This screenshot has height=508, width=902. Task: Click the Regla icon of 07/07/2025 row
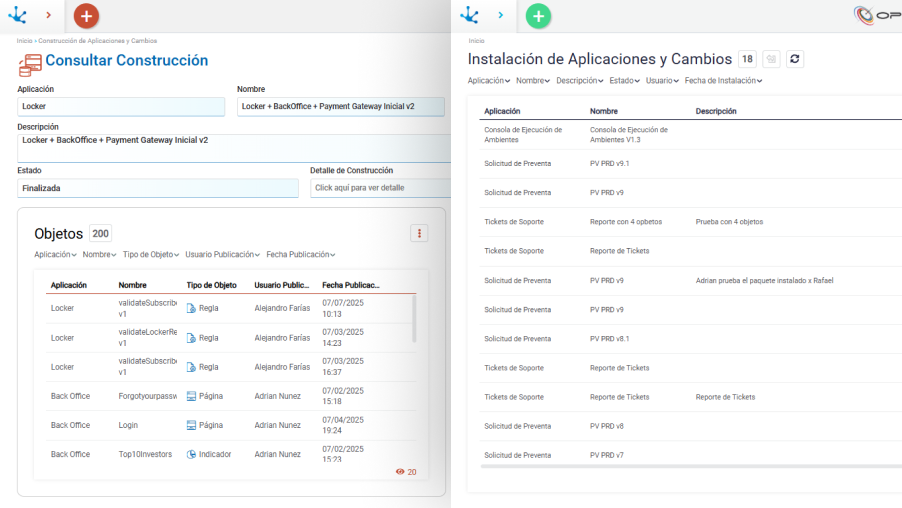[x=191, y=308]
